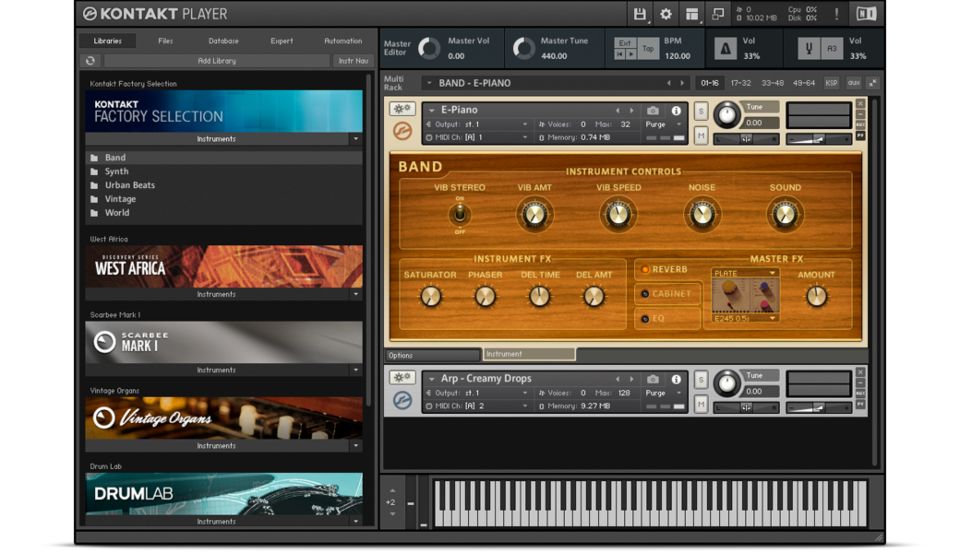Viewport: 960px width, 553px height.
Task: Click the metronome icon
Action: (x=727, y=49)
